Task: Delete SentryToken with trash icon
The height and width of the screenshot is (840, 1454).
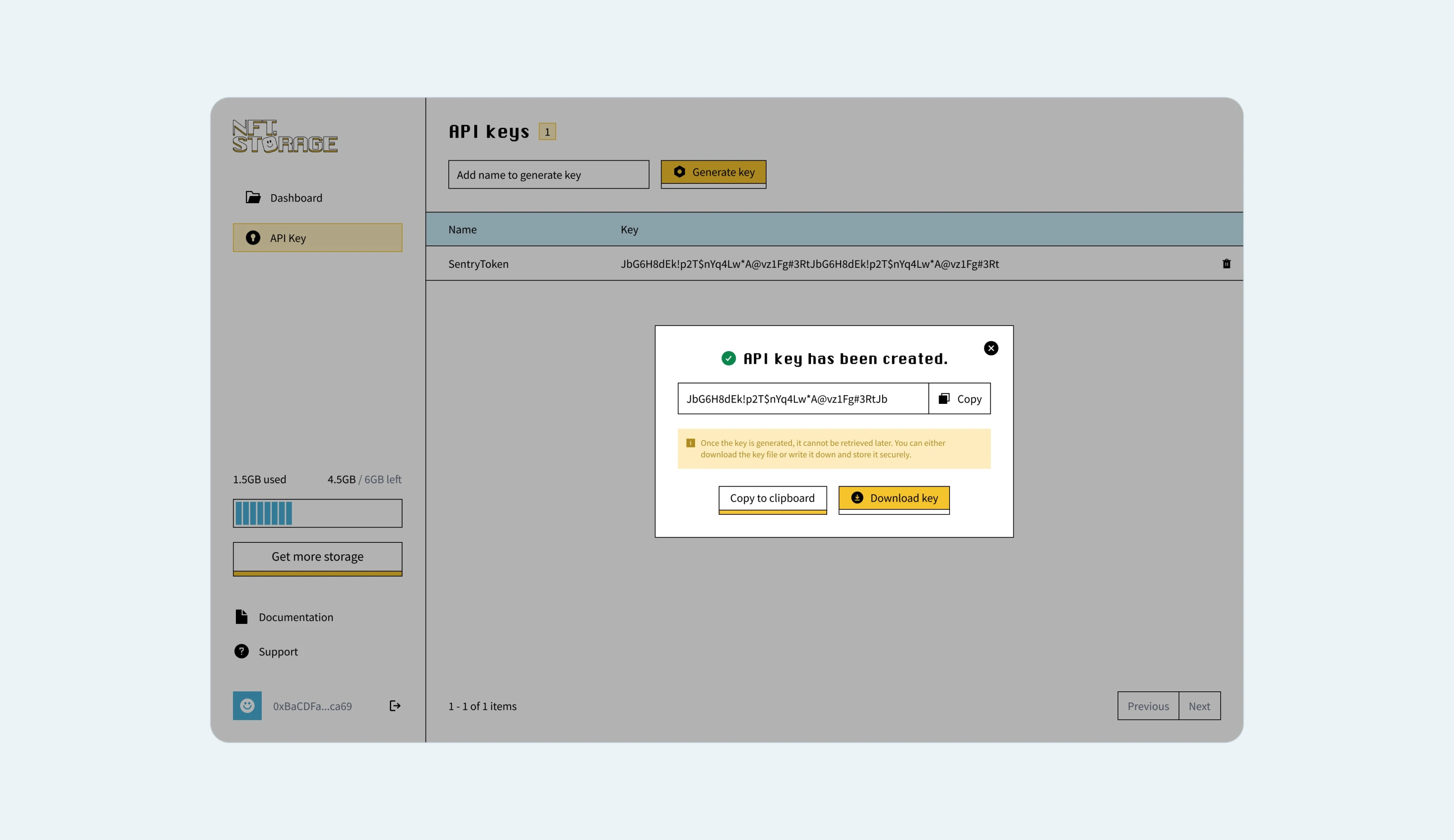Action: click(1227, 264)
